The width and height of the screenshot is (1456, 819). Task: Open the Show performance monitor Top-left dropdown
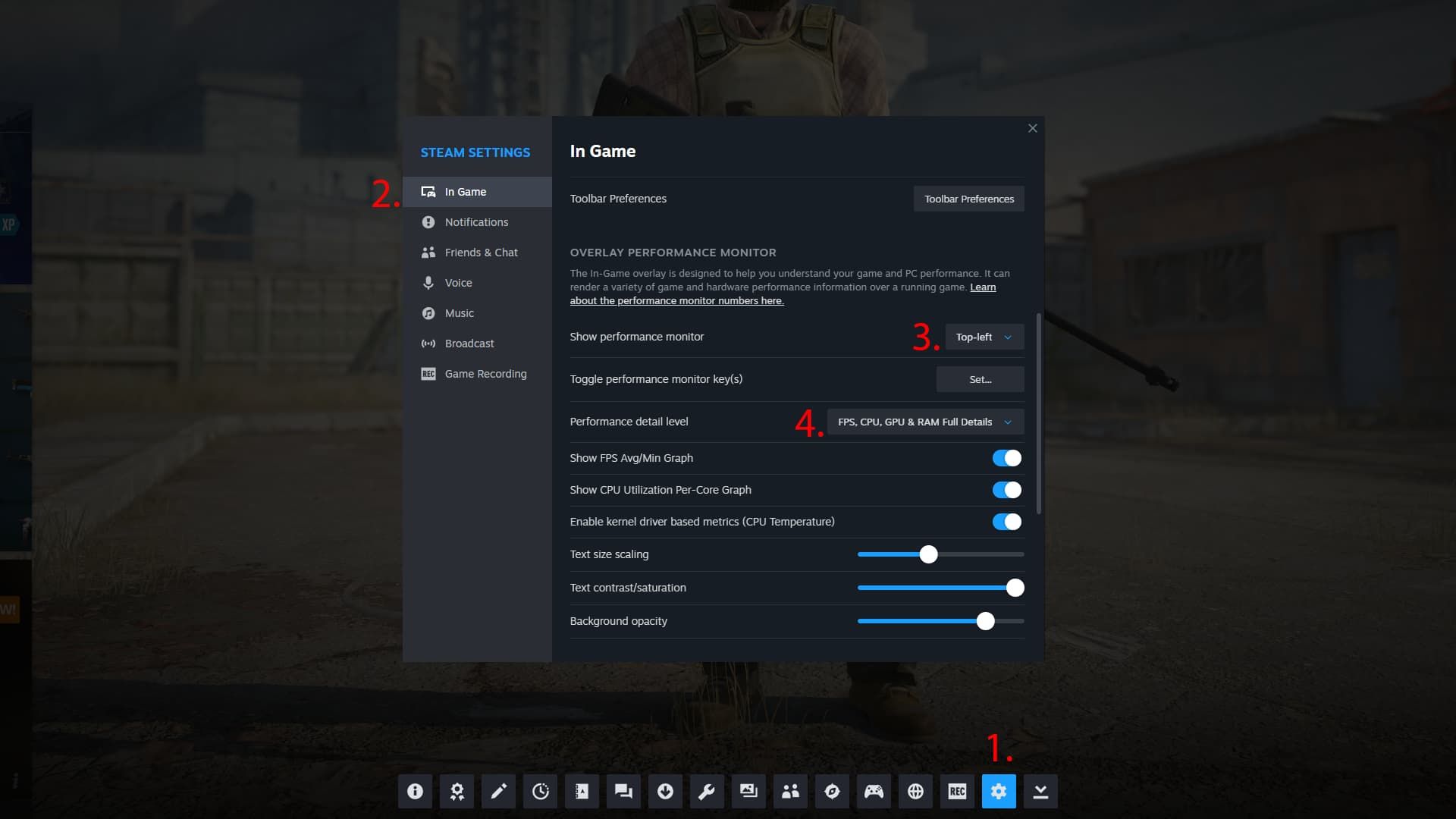point(984,337)
